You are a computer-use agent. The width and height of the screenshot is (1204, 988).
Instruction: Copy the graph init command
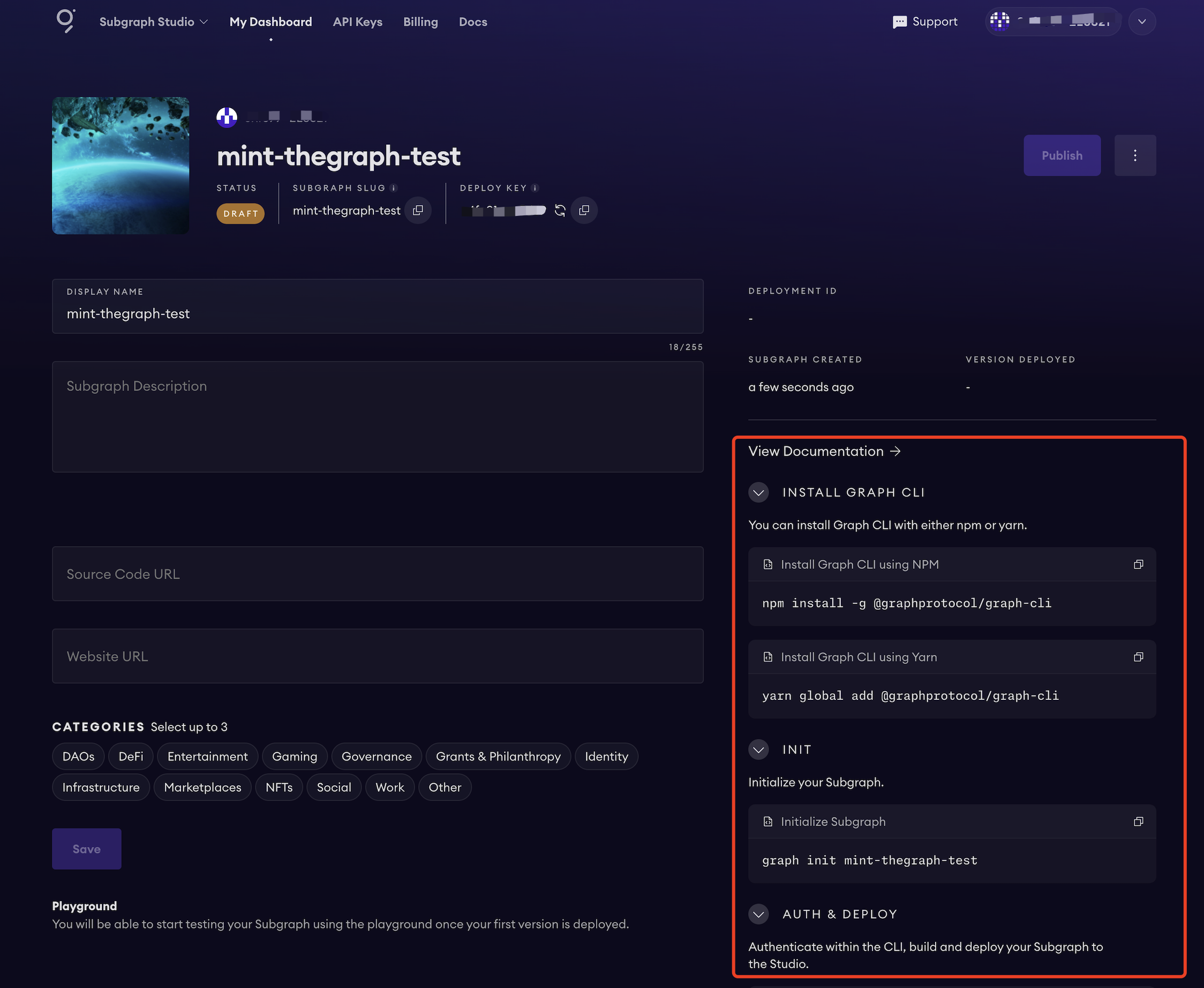coord(1138,821)
